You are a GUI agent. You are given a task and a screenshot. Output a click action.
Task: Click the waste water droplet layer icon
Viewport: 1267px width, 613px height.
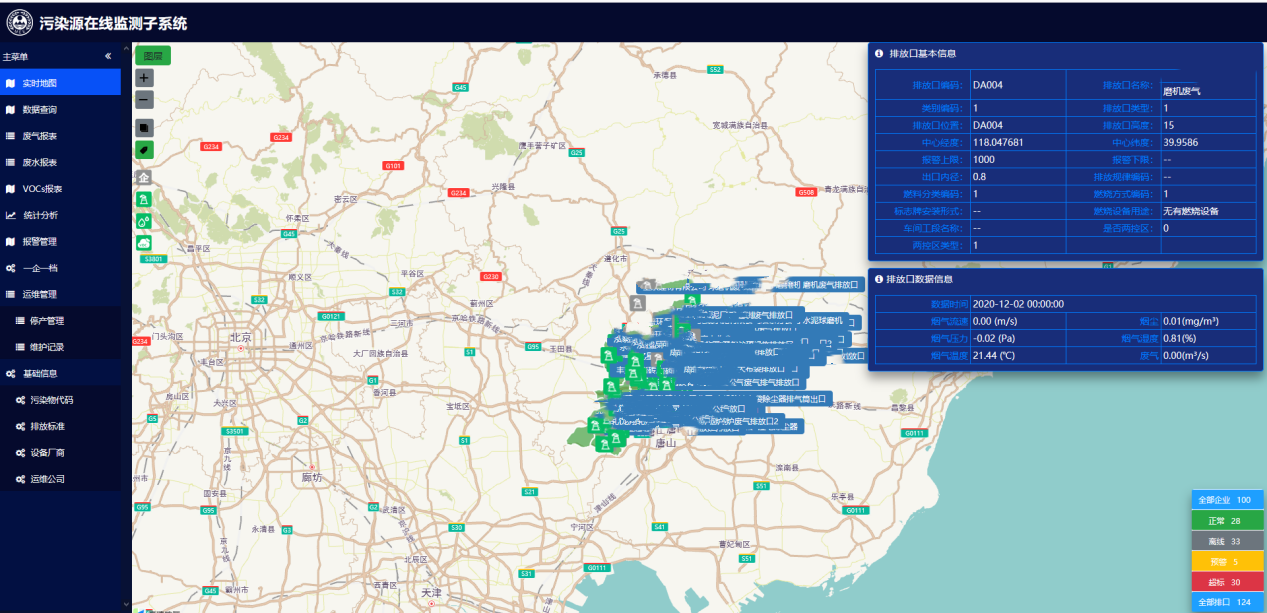pyautogui.click(x=144, y=221)
